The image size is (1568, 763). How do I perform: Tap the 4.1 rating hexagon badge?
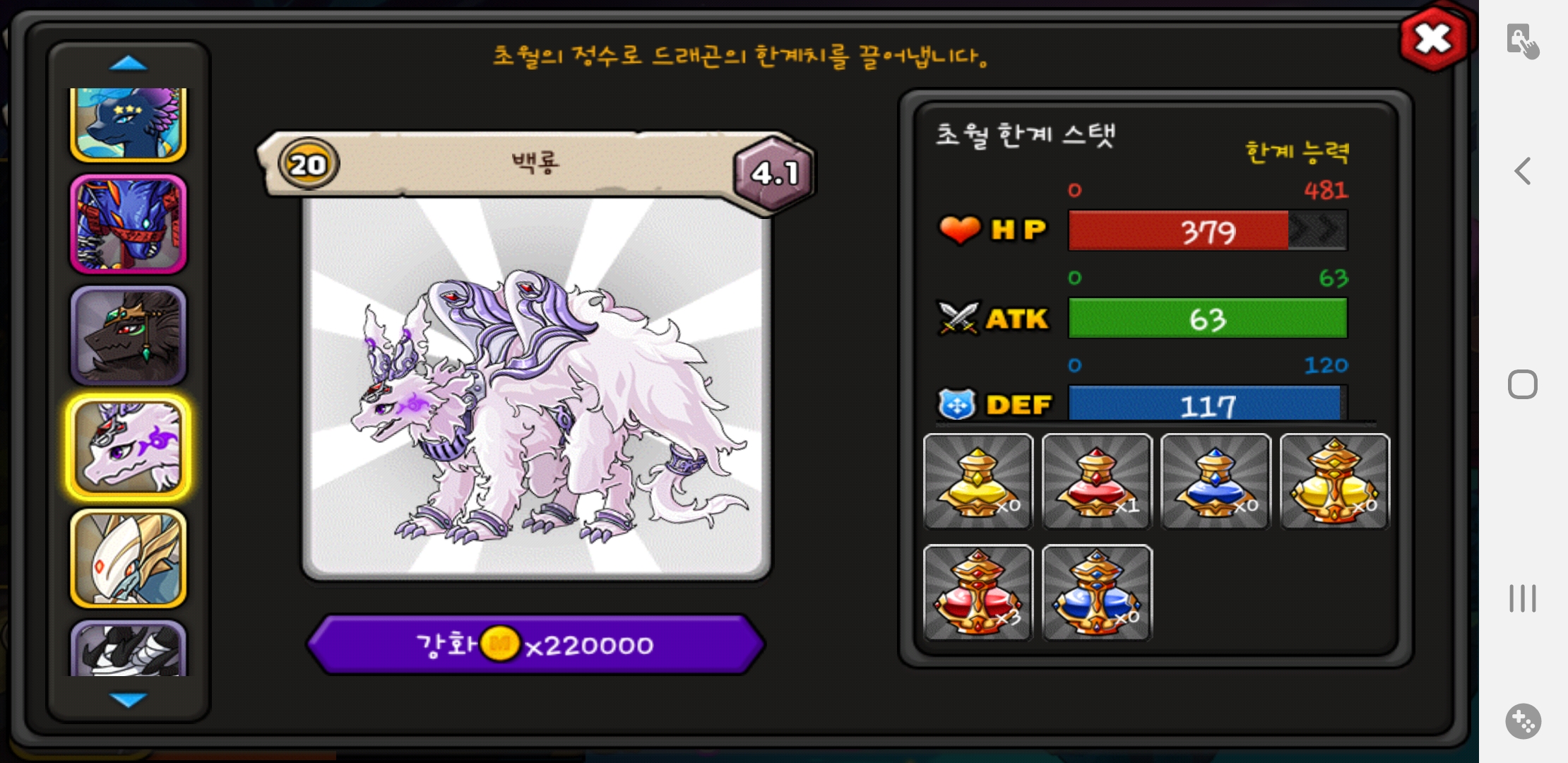pyautogui.click(x=774, y=173)
